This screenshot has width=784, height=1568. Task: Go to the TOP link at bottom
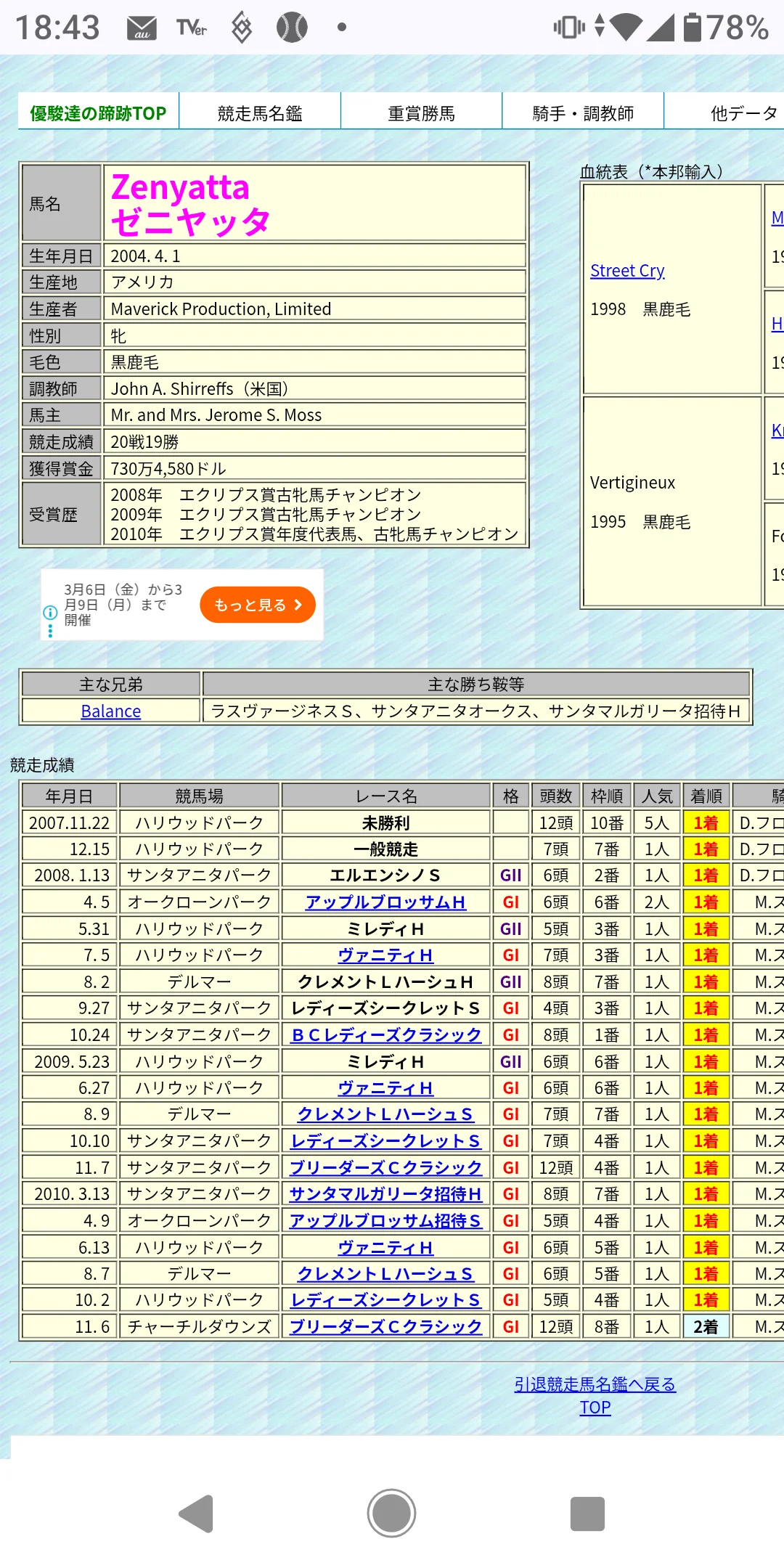[x=595, y=1408]
